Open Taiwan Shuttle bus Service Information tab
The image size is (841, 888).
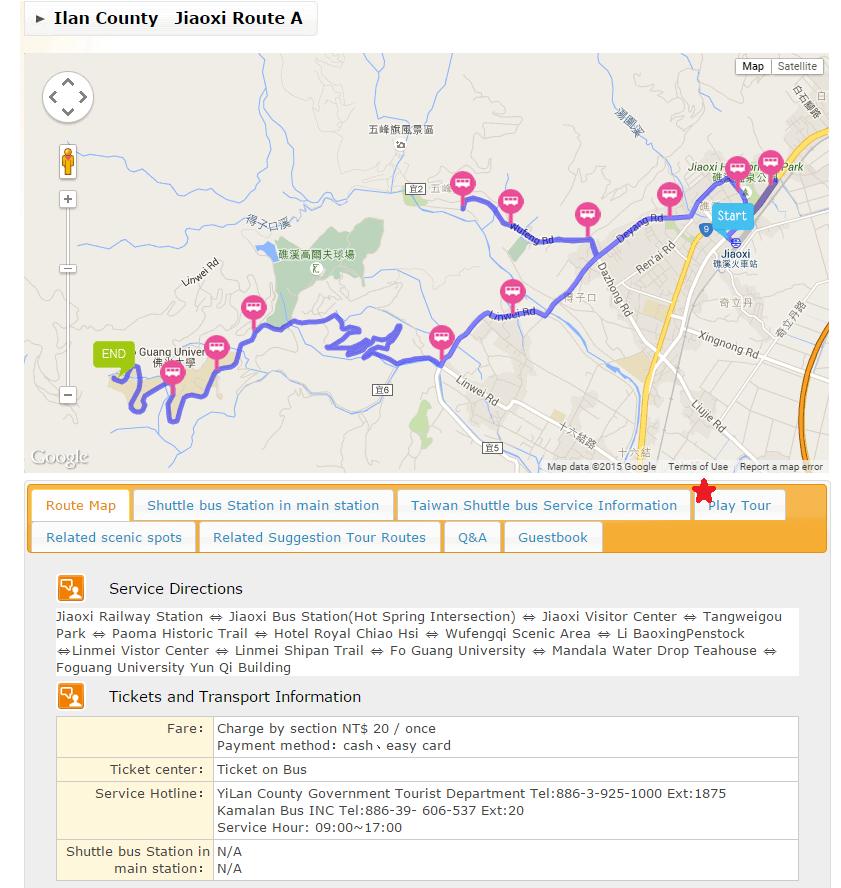[544, 505]
